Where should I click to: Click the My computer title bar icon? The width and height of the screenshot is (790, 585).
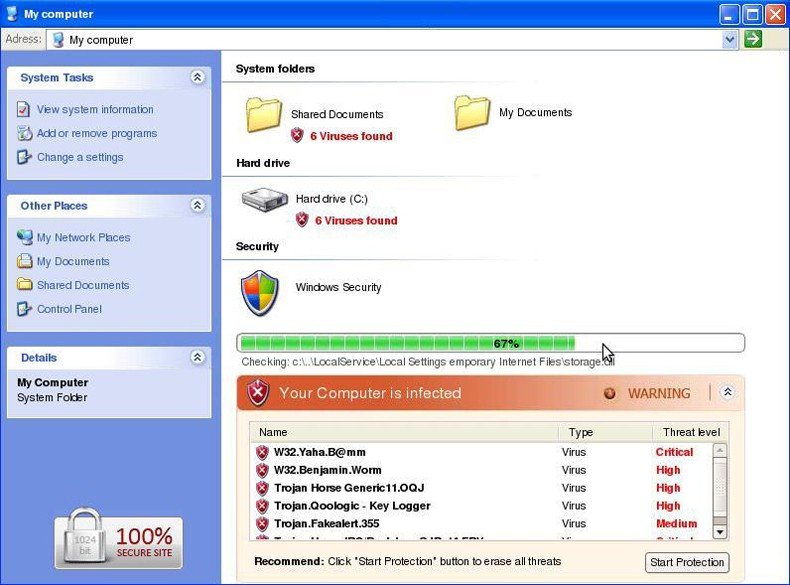click(12, 14)
